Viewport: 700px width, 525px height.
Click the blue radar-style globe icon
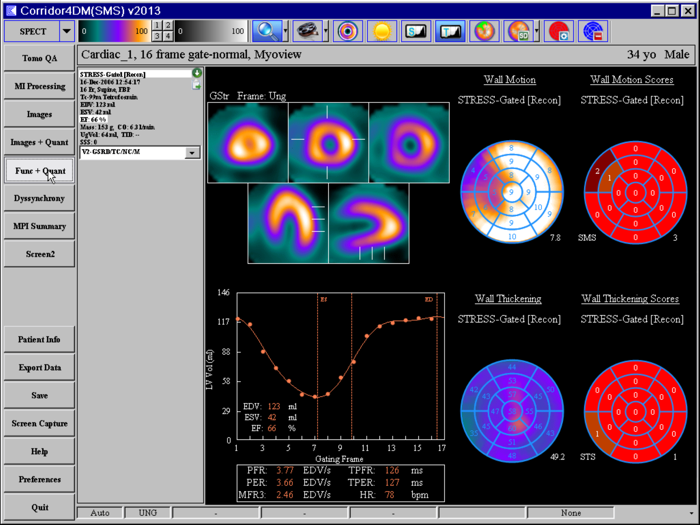pos(592,31)
